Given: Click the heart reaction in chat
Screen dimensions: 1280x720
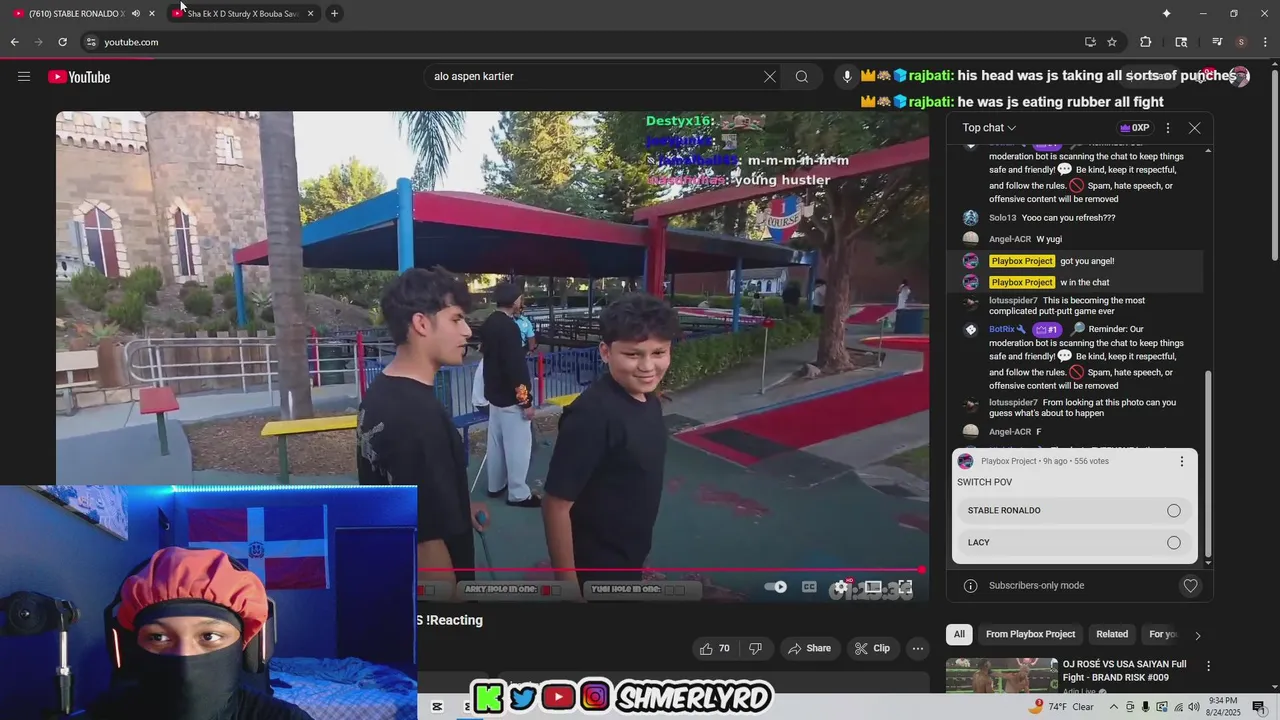Looking at the screenshot, I should [1190, 586].
